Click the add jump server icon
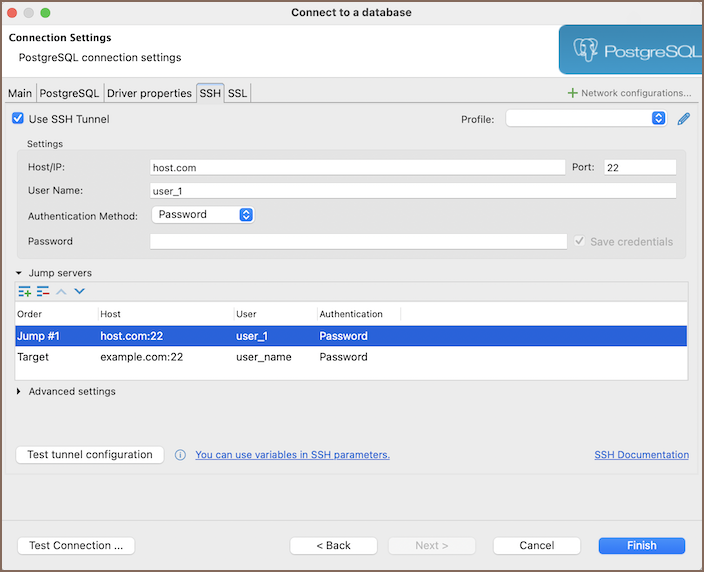Image resolution: width=704 pixels, height=572 pixels. pyautogui.click(x=25, y=291)
